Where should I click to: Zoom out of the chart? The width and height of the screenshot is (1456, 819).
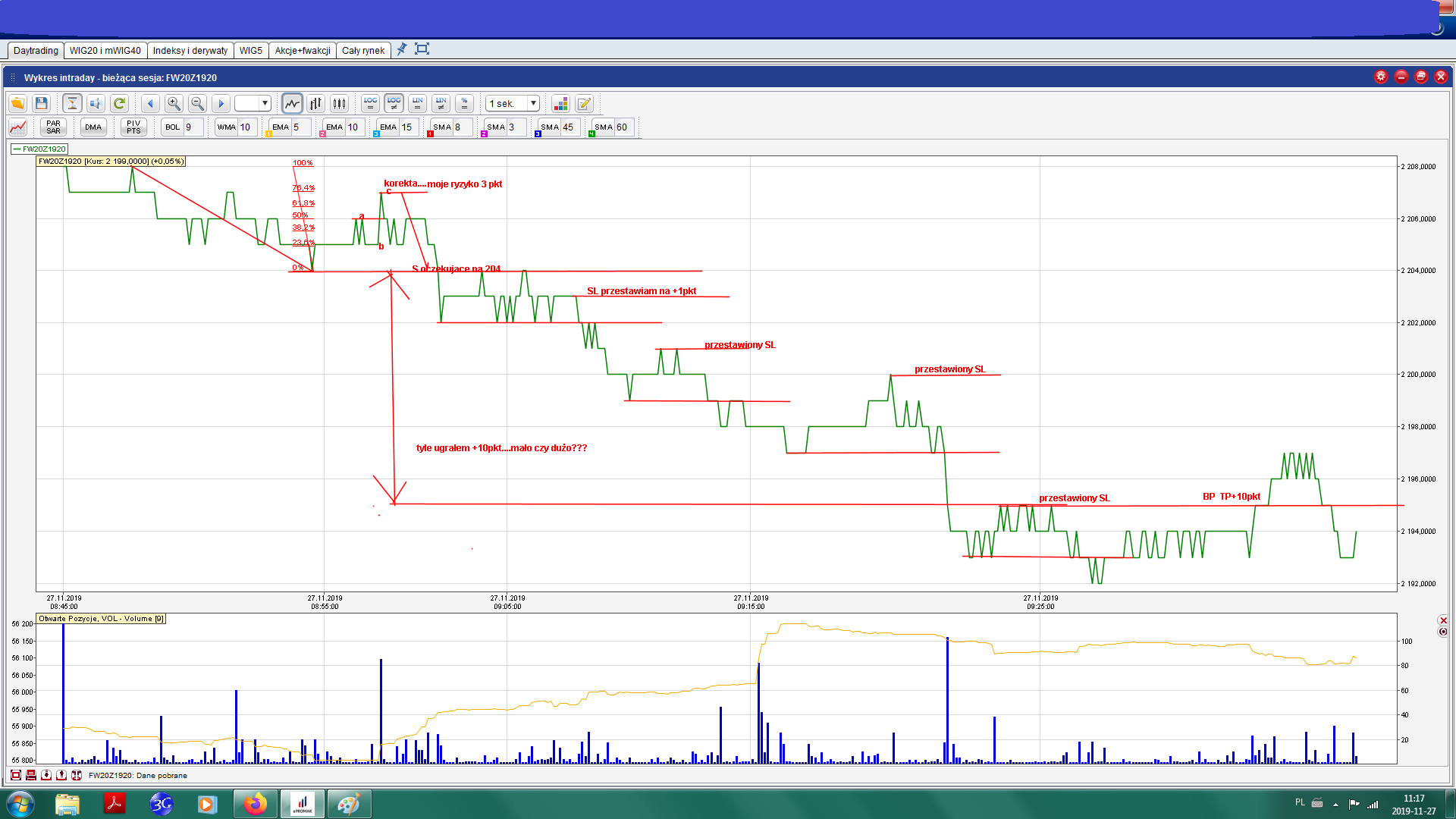click(x=197, y=103)
